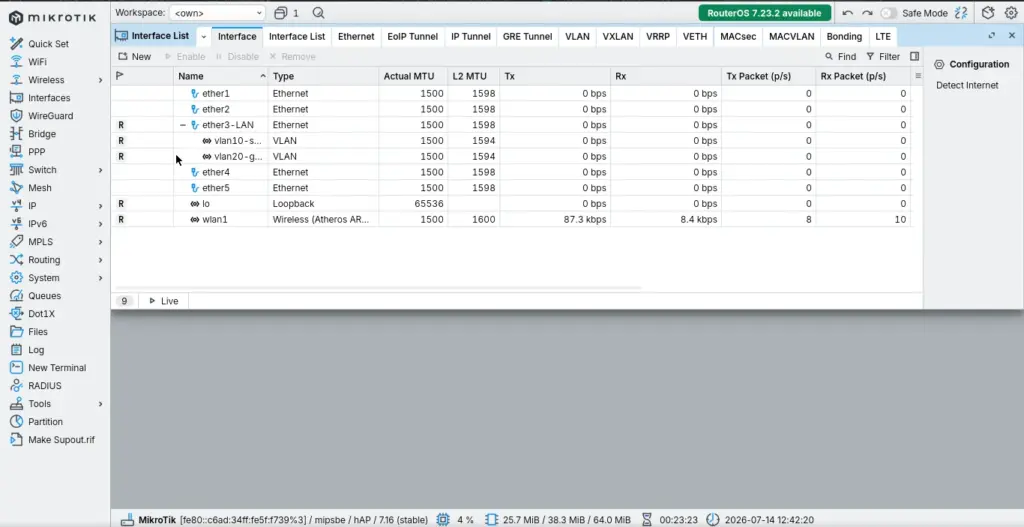Click the Find button
This screenshot has width=1024, height=527.
click(x=840, y=57)
